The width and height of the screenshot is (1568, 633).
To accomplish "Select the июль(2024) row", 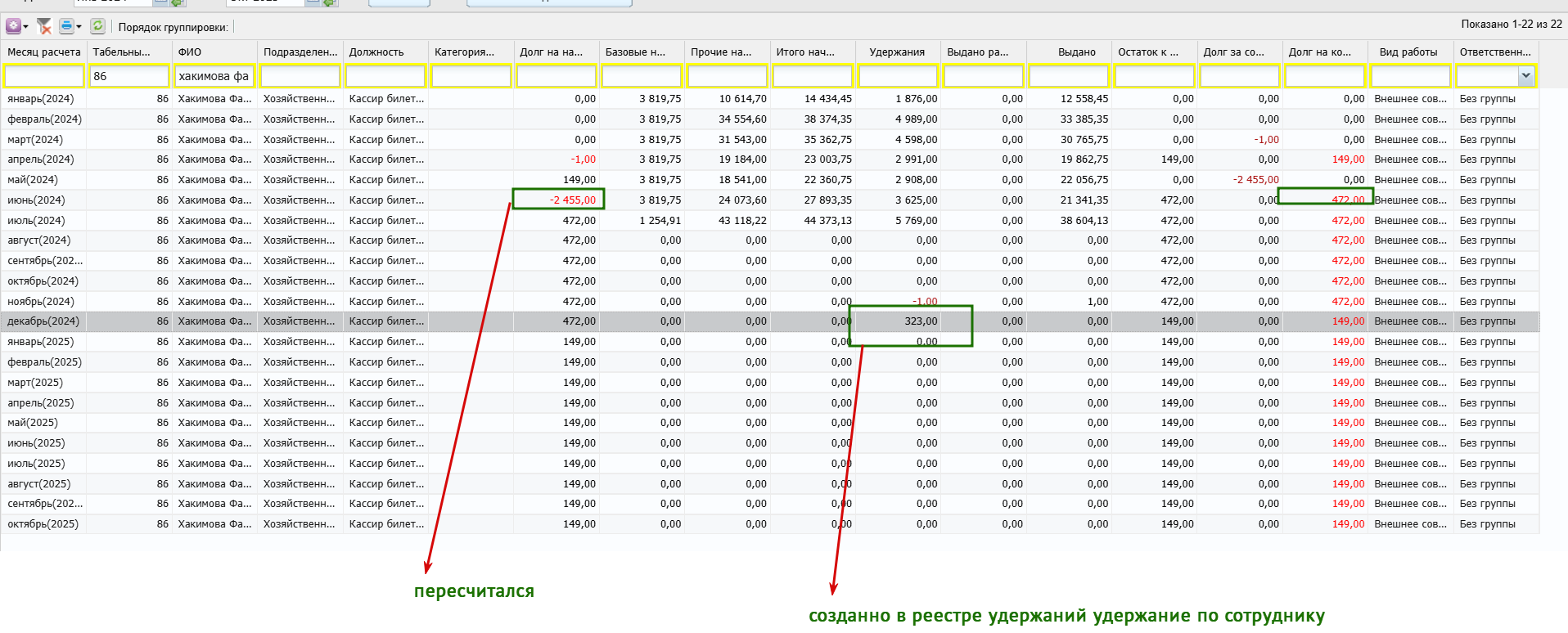I will 770,221.
